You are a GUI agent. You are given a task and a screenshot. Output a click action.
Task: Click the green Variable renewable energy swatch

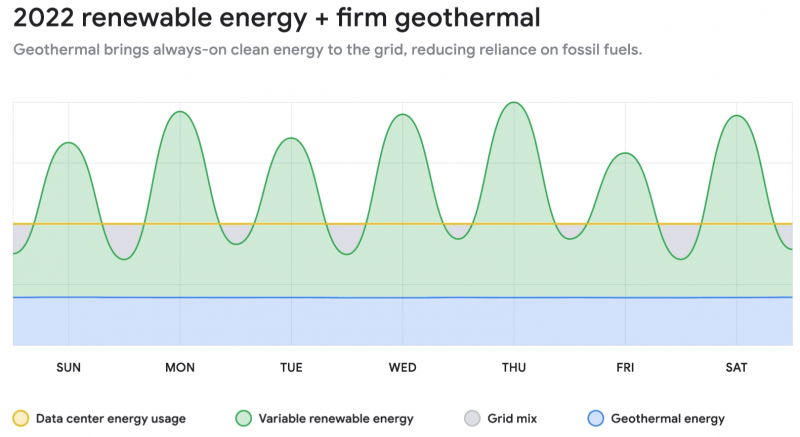243,418
